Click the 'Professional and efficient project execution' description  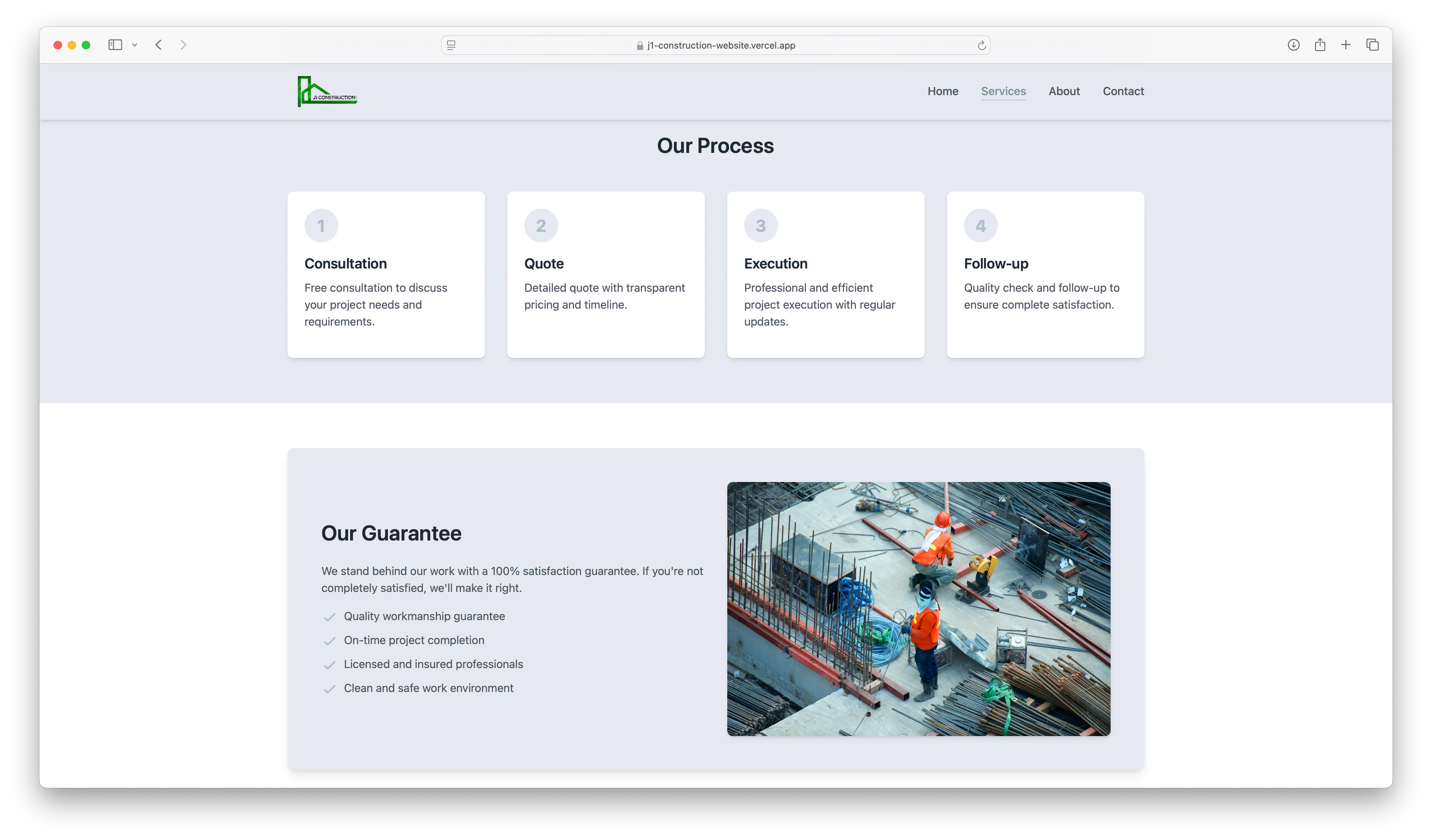point(820,305)
